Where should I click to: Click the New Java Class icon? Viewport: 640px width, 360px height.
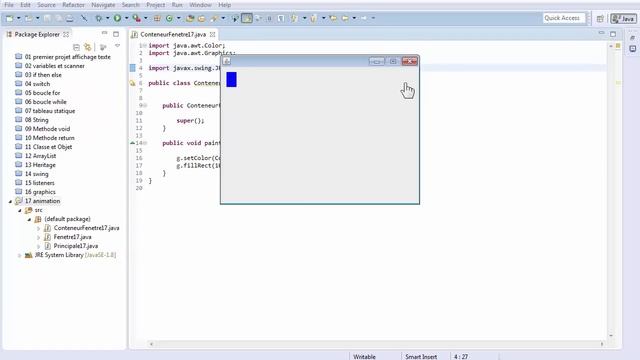pos(169,18)
